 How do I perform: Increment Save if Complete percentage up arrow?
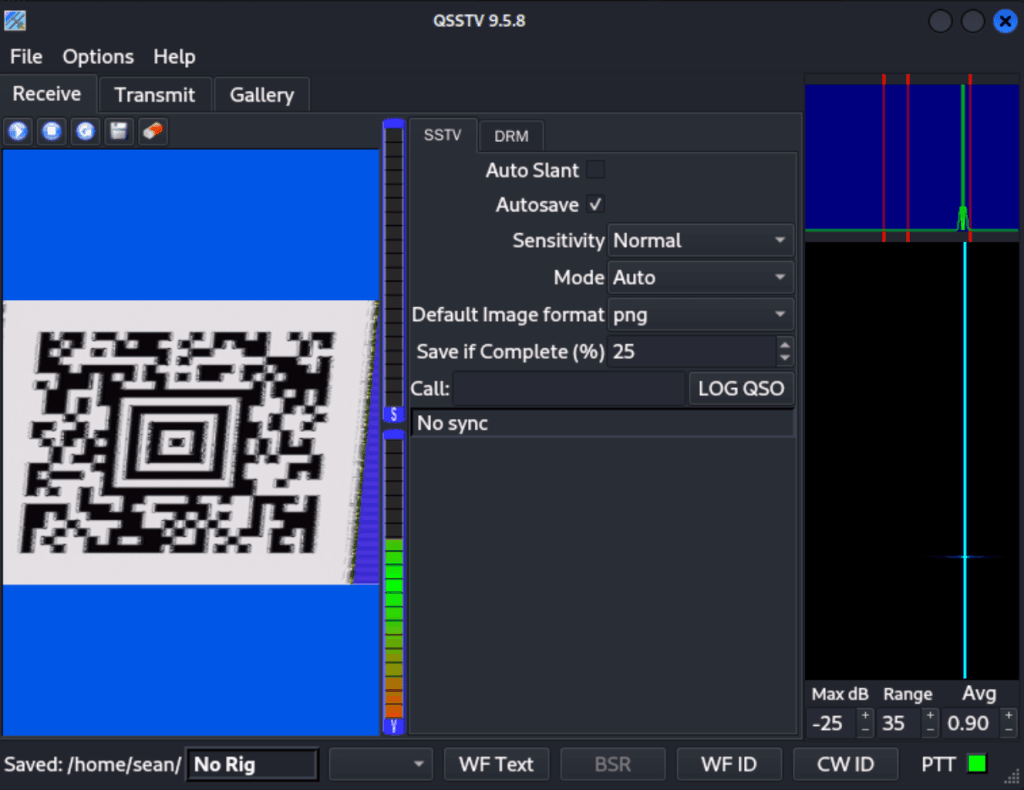coord(785,345)
